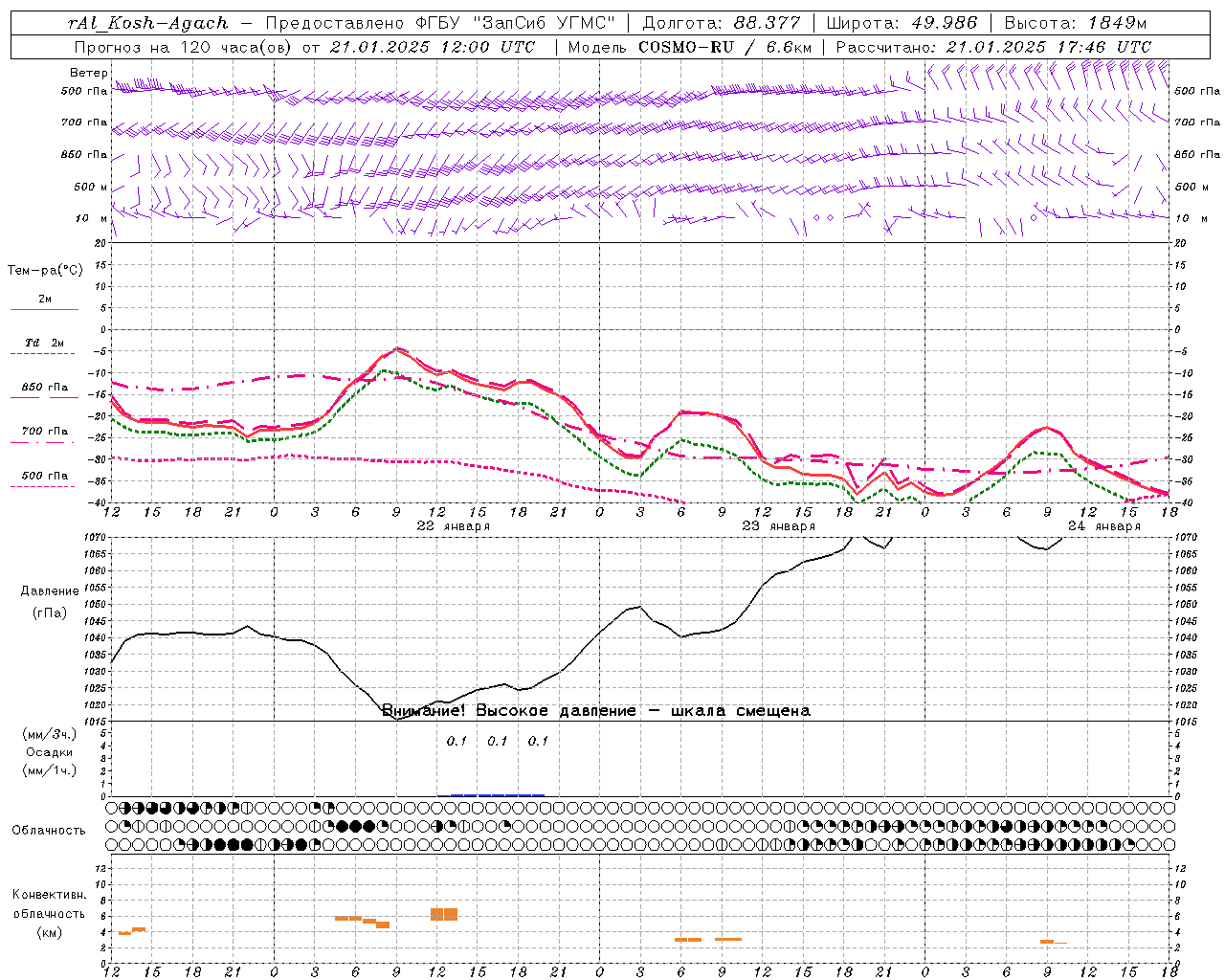
Task: Click the Ветер section label
Action: point(88,73)
